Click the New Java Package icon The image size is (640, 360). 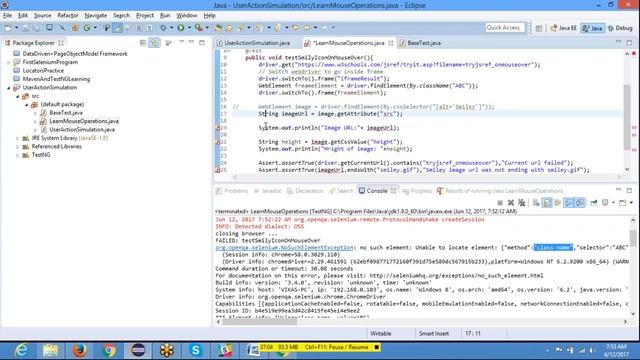point(75,28)
